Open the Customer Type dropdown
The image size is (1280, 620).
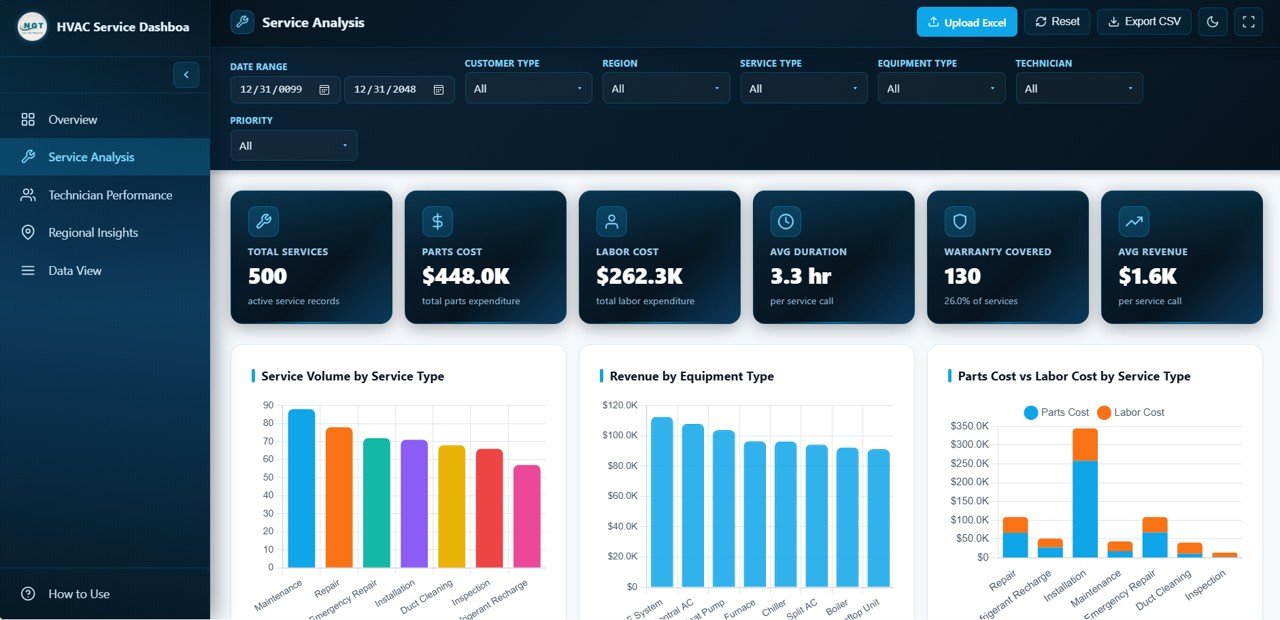[x=528, y=89]
